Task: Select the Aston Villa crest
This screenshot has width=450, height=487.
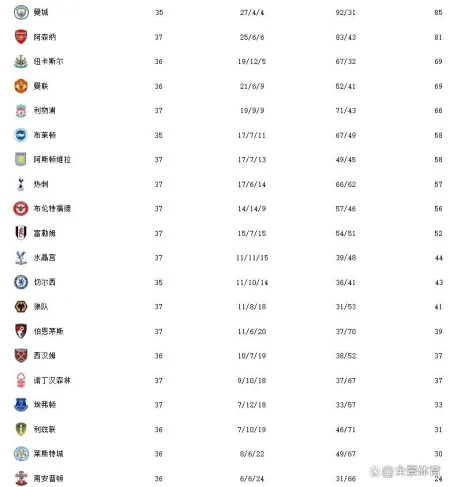Action: (21, 160)
